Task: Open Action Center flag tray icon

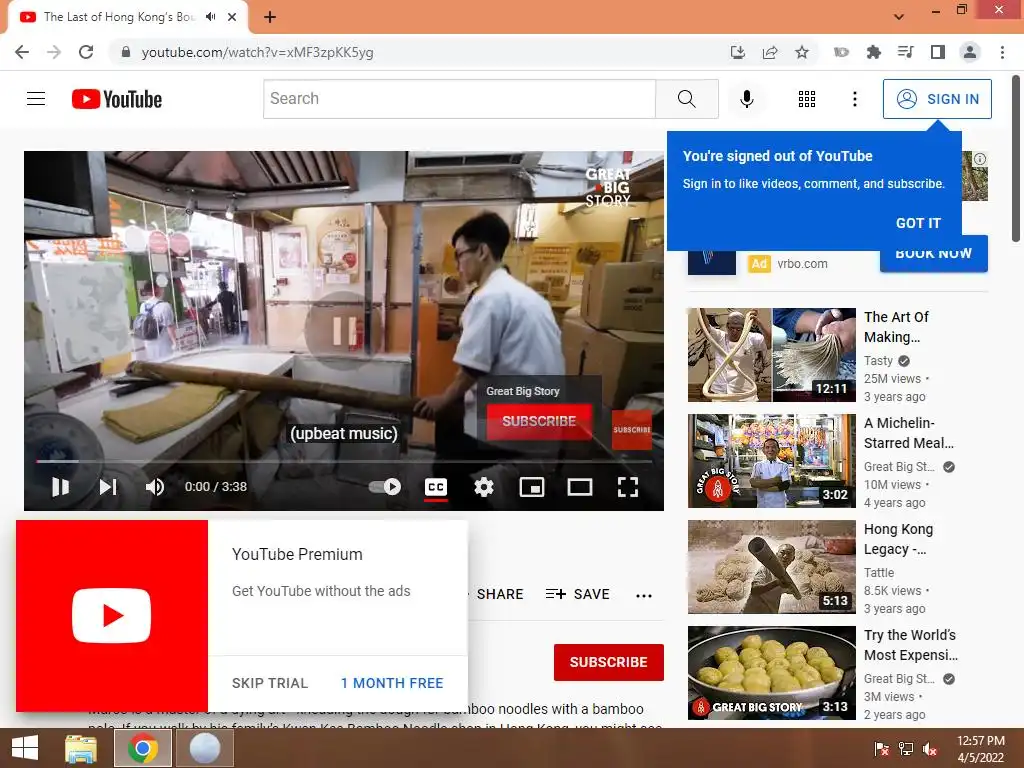Action: click(881, 749)
